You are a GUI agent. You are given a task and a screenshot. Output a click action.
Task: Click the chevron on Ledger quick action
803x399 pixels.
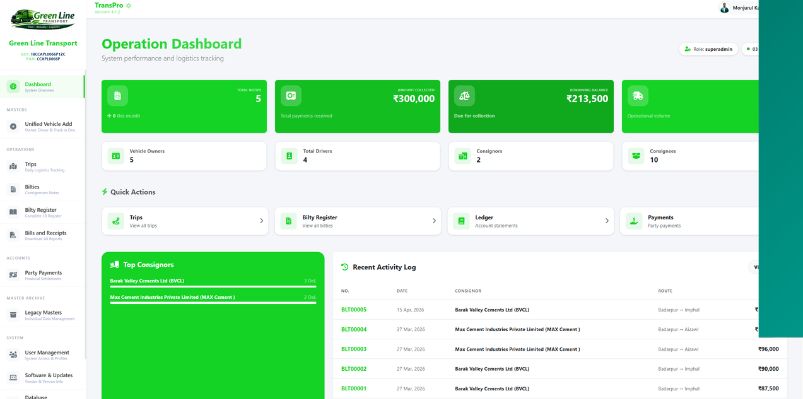coord(607,221)
